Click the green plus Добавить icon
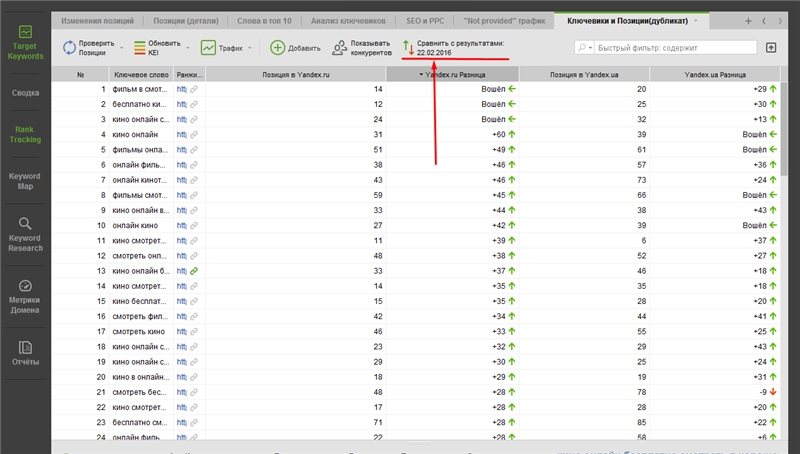This screenshot has height=454, width=800. click(277, 47)
